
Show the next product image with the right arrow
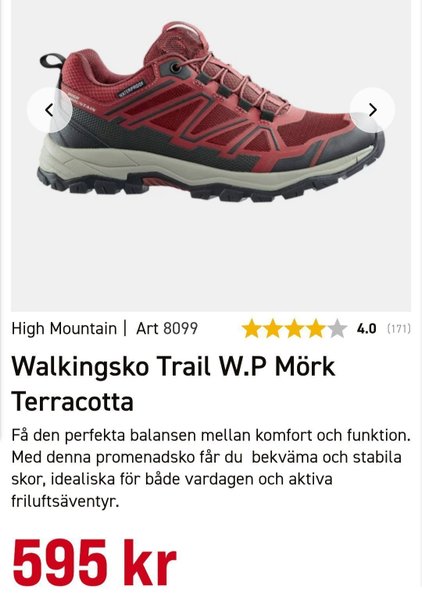click(372, 110)
